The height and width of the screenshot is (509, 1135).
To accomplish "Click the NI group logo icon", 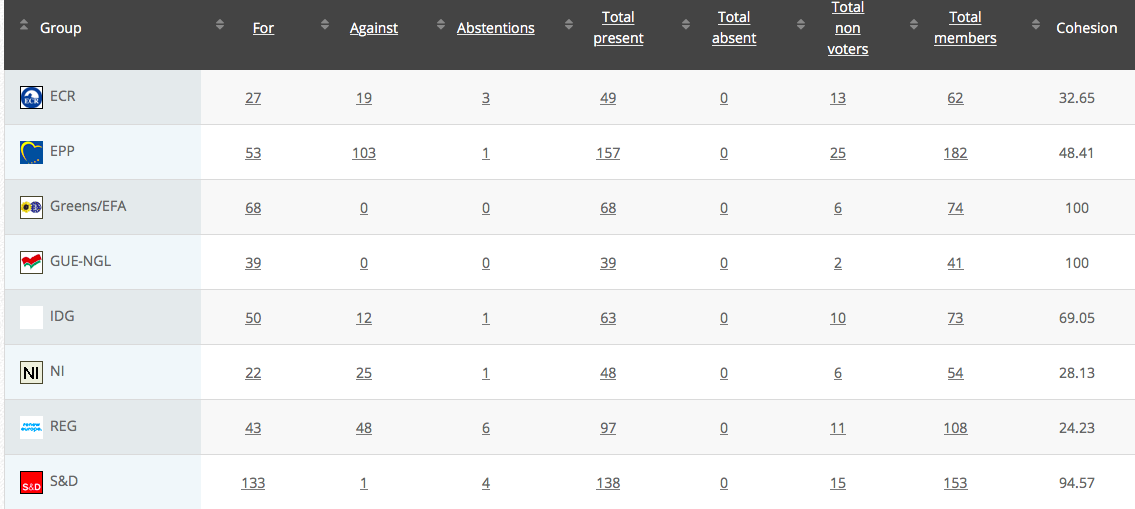I will coord(31,373).
